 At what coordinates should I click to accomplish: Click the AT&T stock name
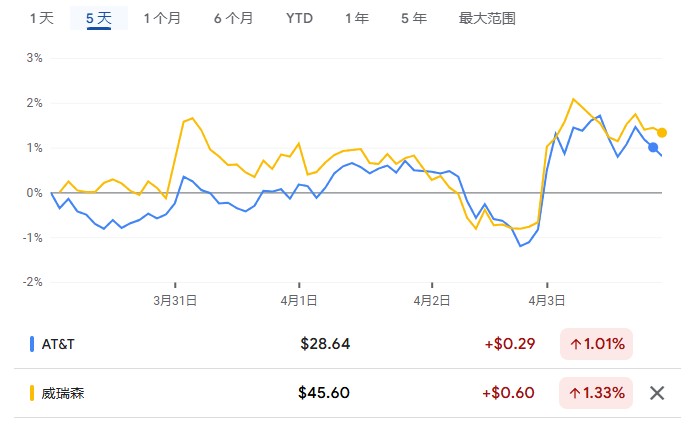point(58,344)
